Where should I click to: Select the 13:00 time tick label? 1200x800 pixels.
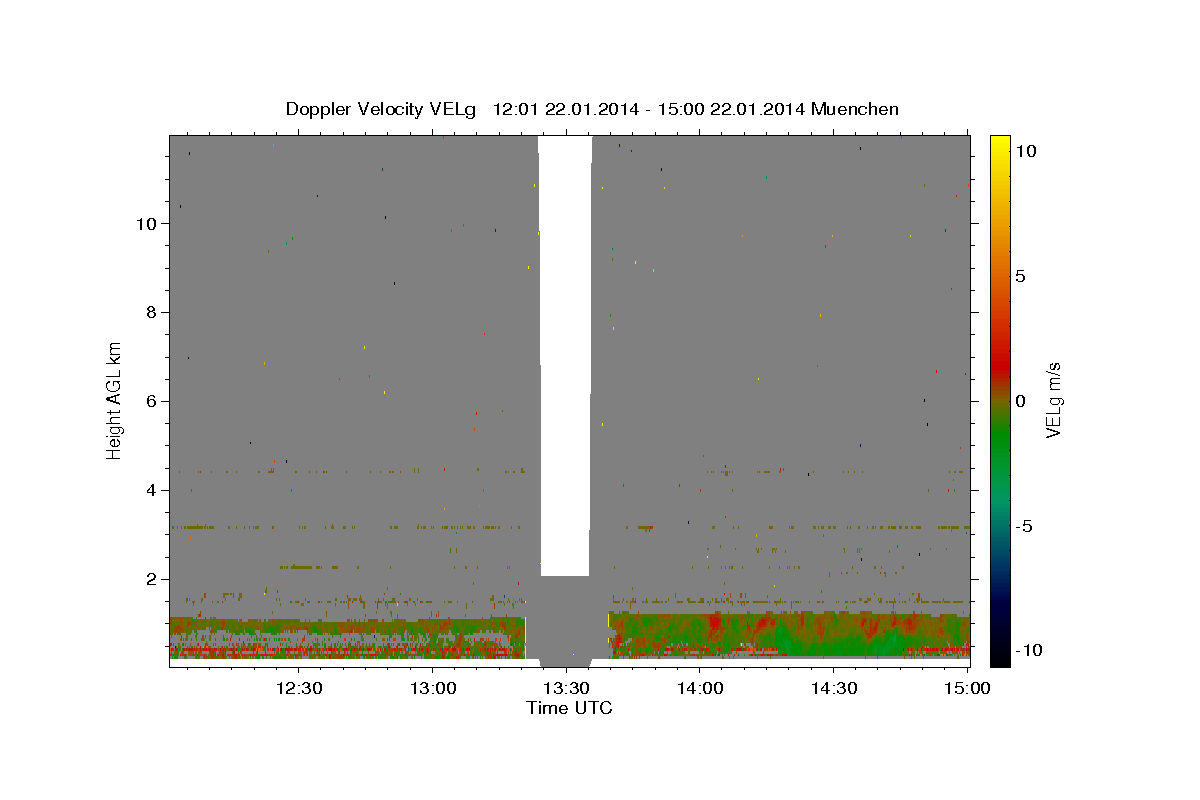[433, 688]
